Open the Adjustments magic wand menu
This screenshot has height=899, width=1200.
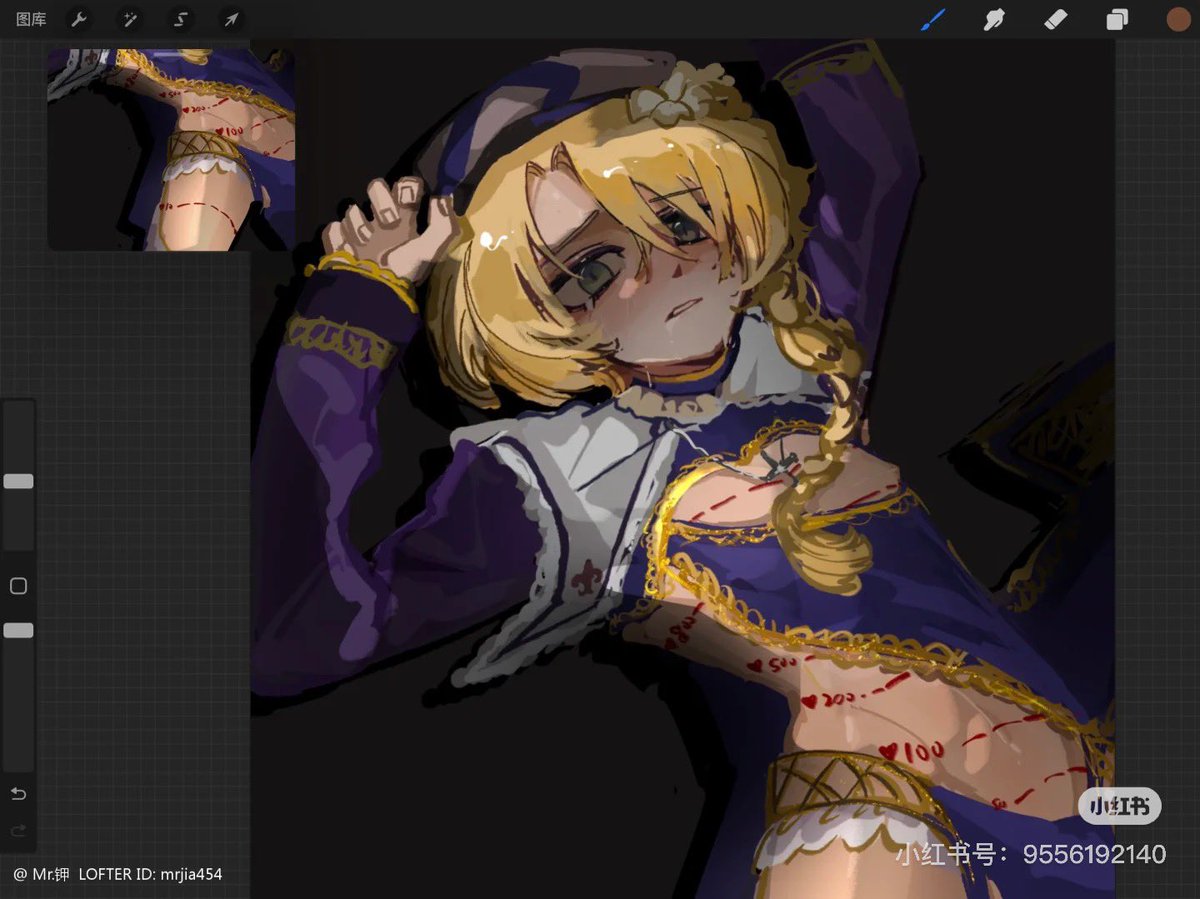[x=129, y=19]
